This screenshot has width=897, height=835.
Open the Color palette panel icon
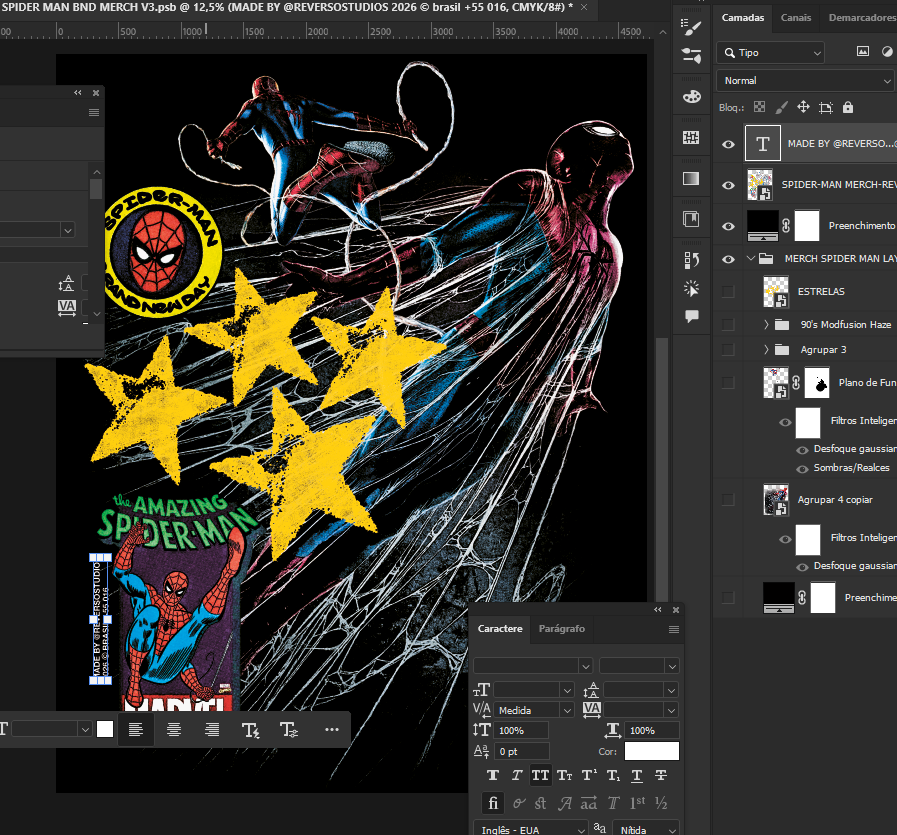[691, 97]
